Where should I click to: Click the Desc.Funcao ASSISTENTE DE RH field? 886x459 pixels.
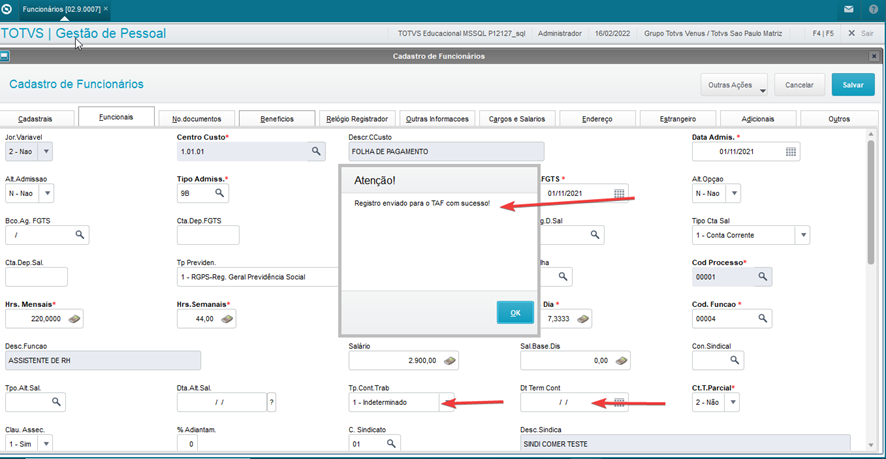click(x=103, y=361)
